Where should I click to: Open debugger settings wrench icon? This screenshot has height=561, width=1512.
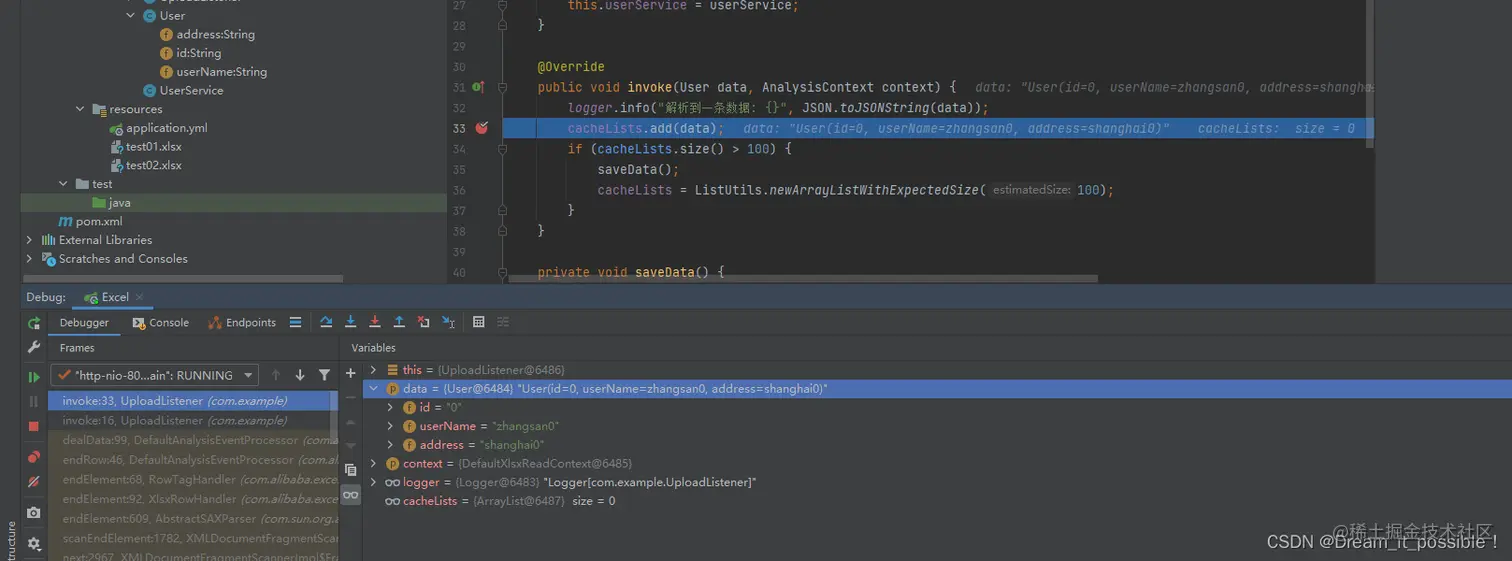point(34,347)
